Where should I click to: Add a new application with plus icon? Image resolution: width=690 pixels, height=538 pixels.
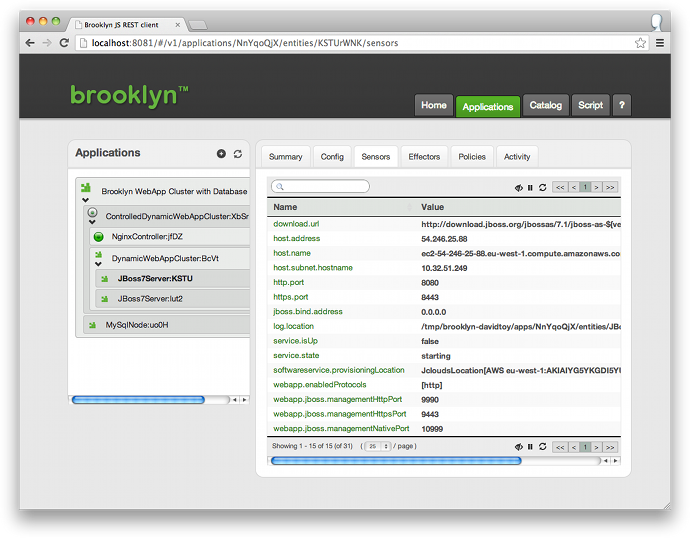[x=221, y=154]
